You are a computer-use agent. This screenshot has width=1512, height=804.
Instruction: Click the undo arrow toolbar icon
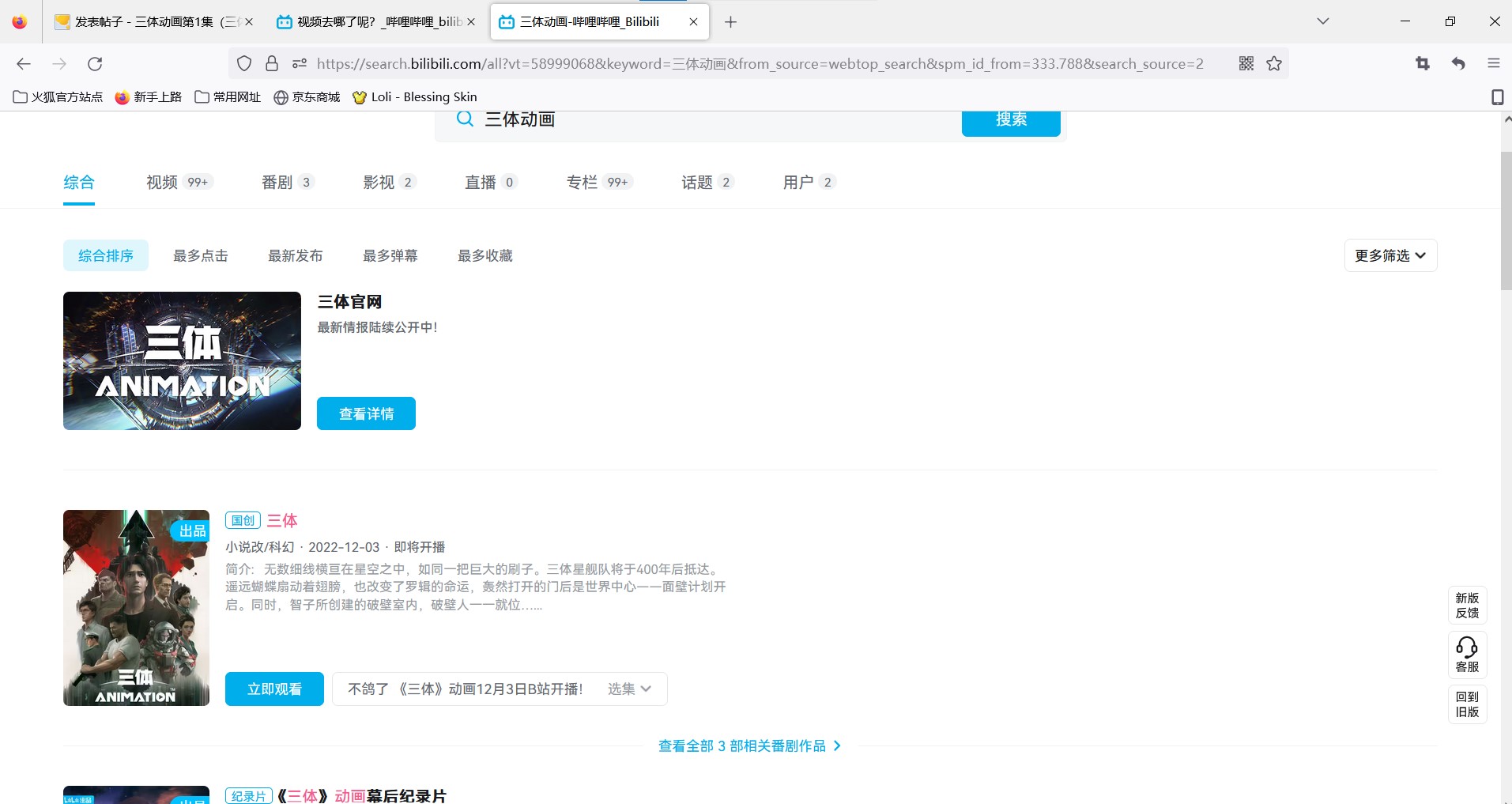[x=1458, y=64]
